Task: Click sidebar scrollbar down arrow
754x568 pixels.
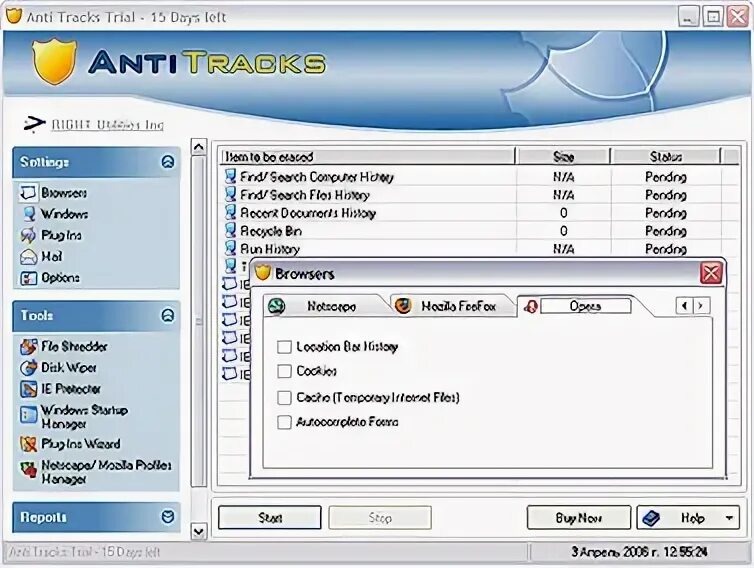Action: [199, 531]
